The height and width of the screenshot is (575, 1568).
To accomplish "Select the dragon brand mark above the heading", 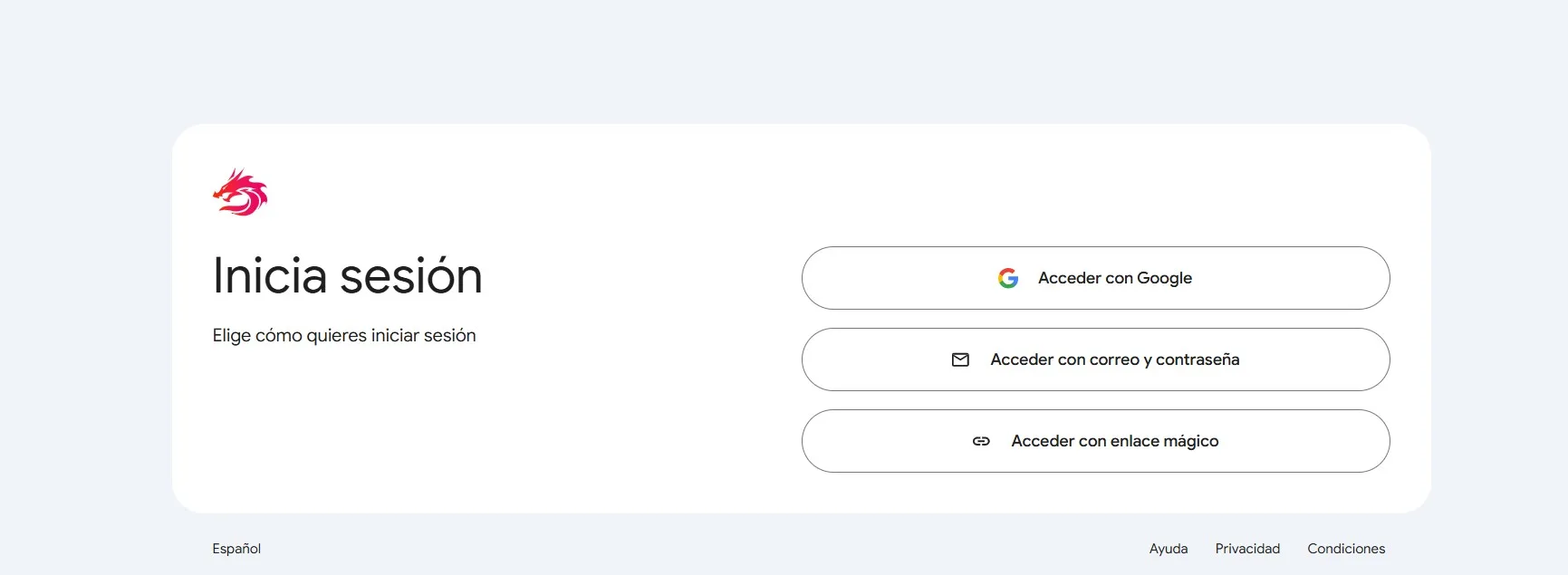I will point(240,191).
